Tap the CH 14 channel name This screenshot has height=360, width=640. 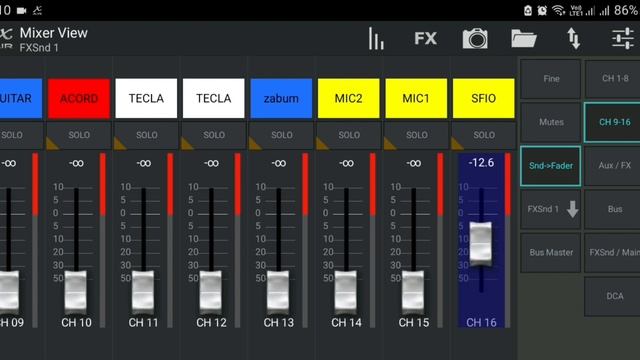[346, 322]
